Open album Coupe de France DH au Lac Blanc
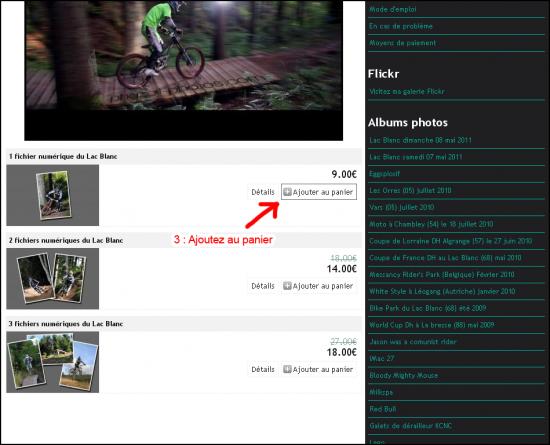The width and height of the screenshot is (550, 445). point(445,258)
